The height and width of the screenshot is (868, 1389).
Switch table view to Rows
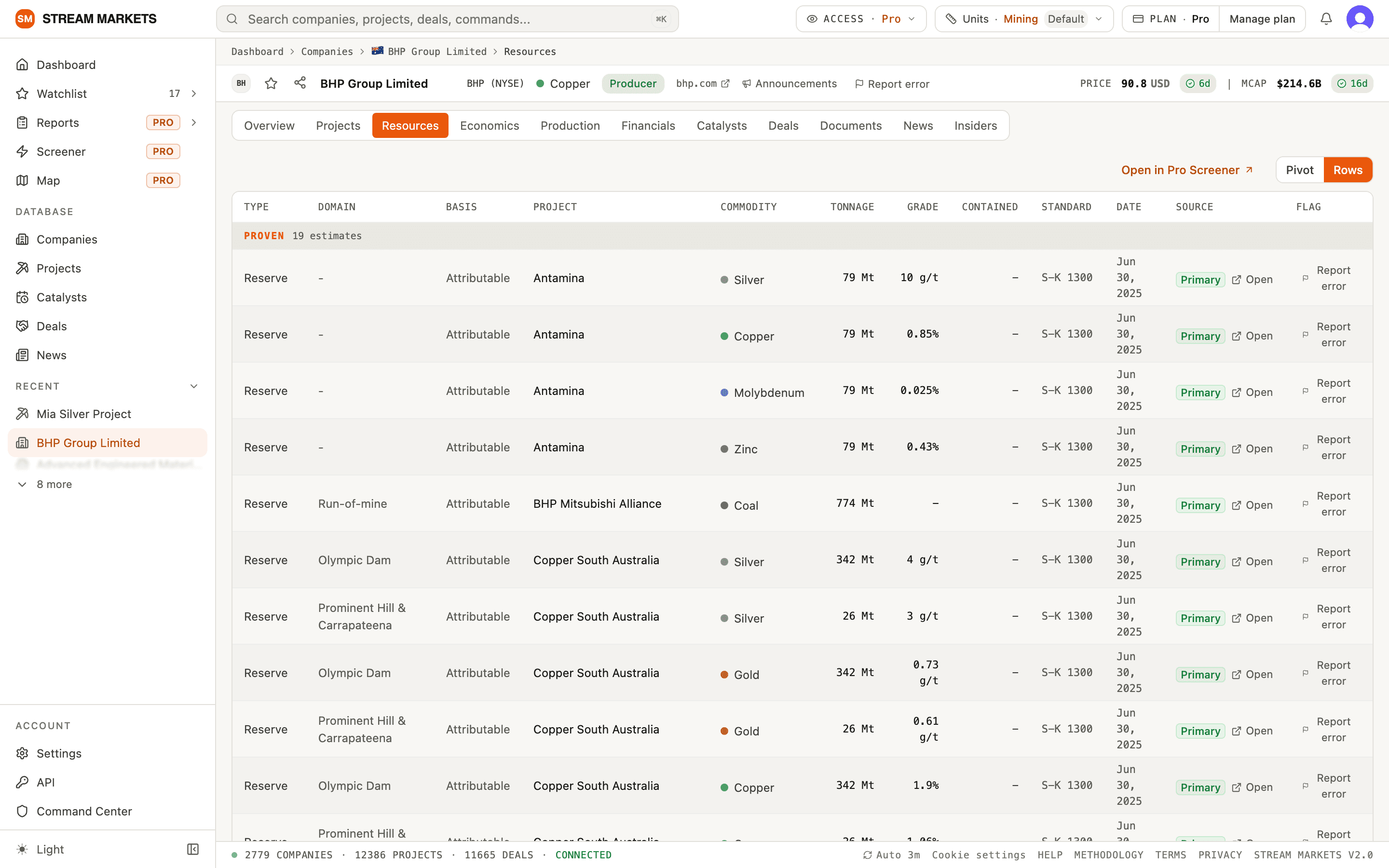tap(1348, 170)
